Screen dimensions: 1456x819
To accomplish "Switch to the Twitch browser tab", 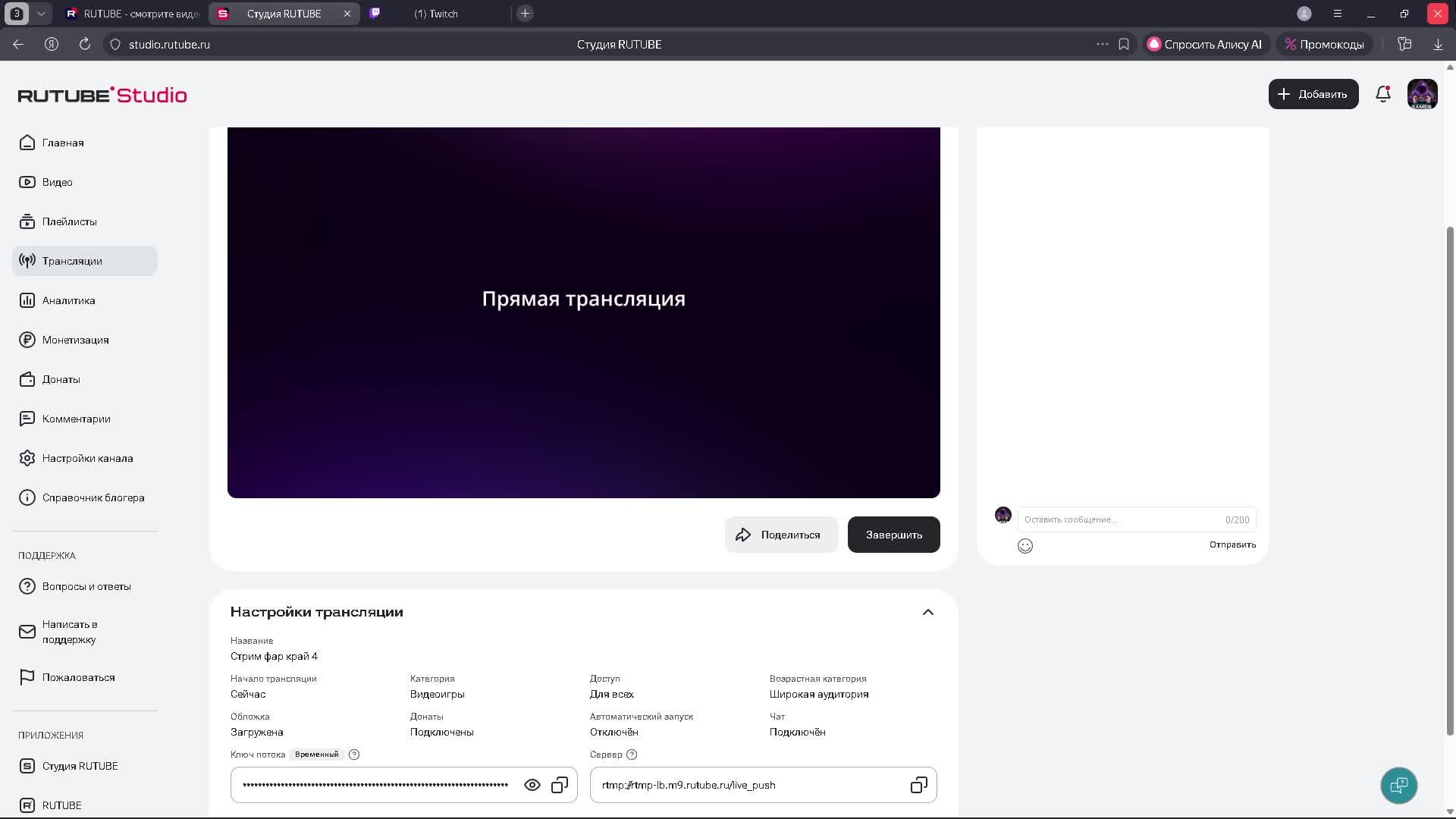I will pyautogui.click(x=435, y=14).
